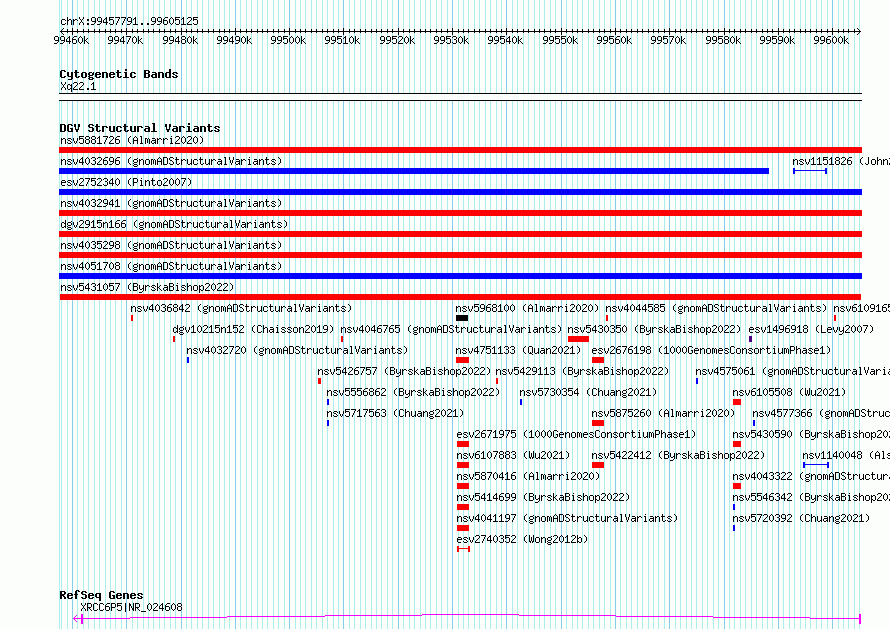Screen dimensions: 890x629
Task: Click the chrX:99457791..99605125 region label
Action: tap(129, 22)
